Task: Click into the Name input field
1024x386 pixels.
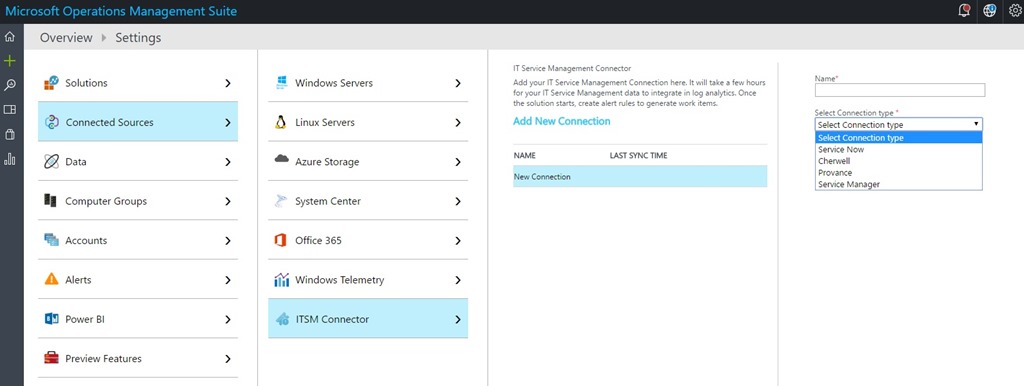Action: click(900, 90)
